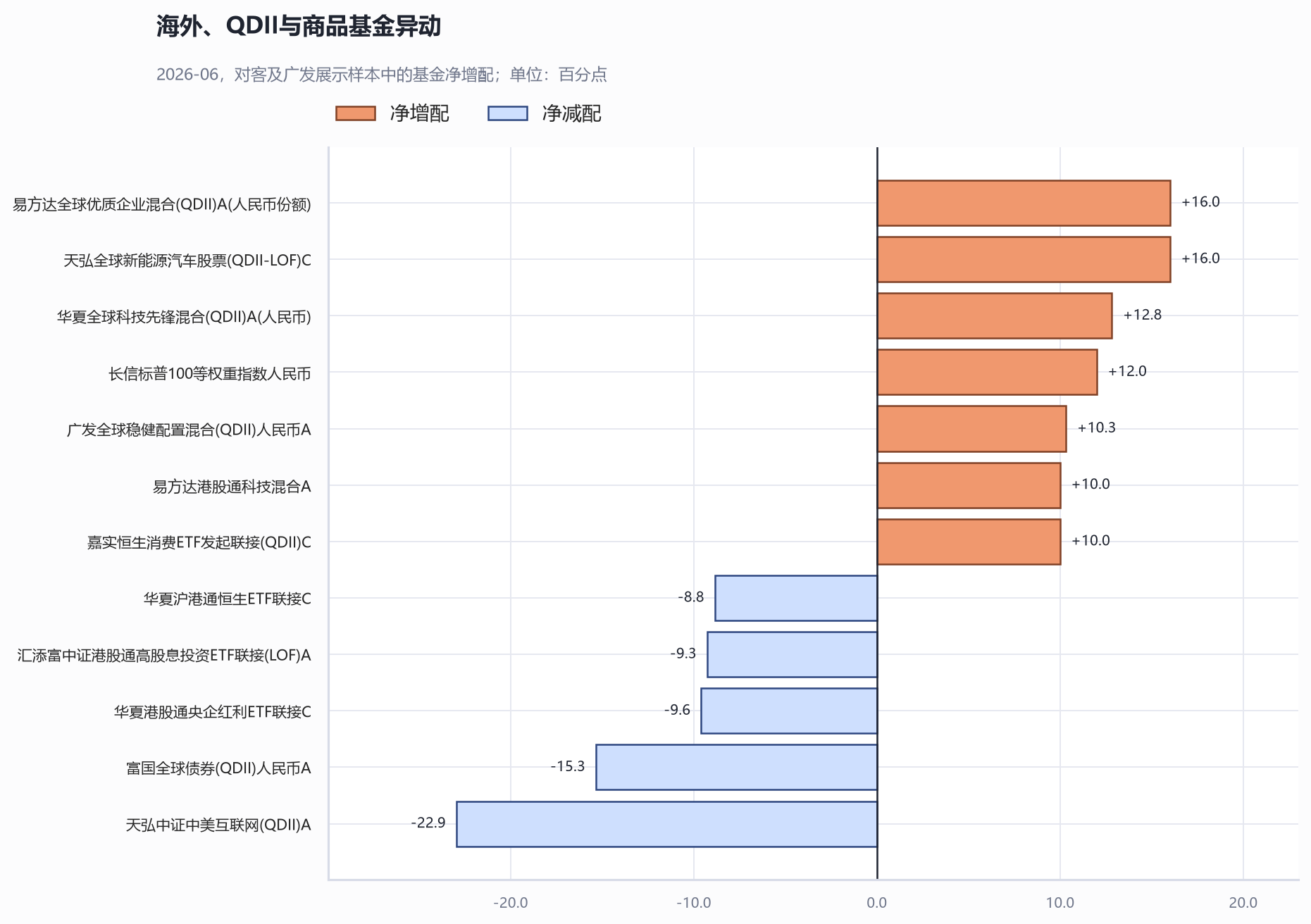Click label 广发全球稳健配置混合(QDII)人民币A
The height and width of the screenshot is (924, 1311).
point(189,430)
